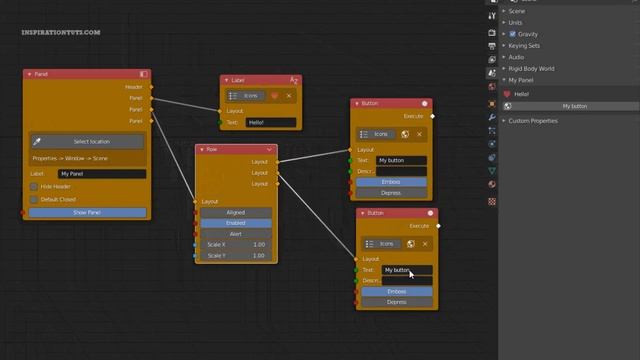Select the Scene properties tab
The height and width of the screenshot is (360, 640).
(492, 73)
